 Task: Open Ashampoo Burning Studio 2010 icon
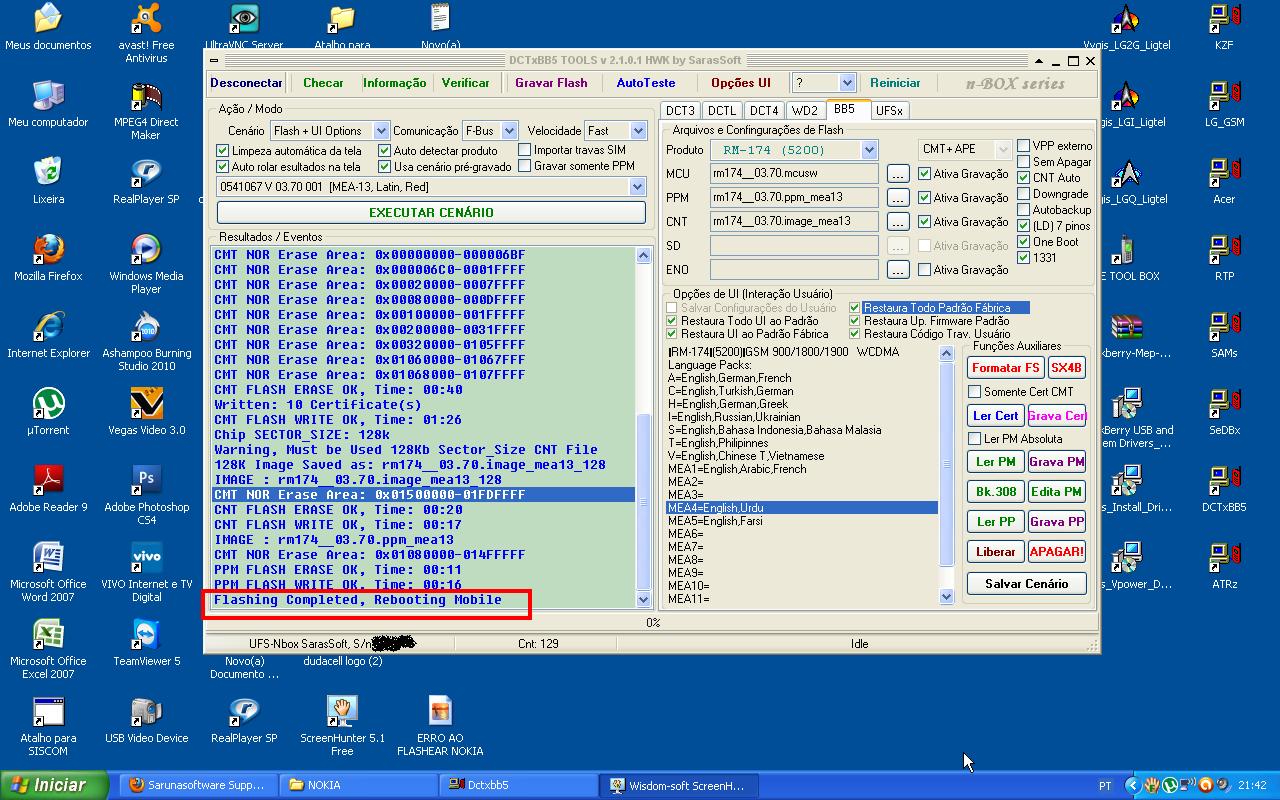(146, 341)
